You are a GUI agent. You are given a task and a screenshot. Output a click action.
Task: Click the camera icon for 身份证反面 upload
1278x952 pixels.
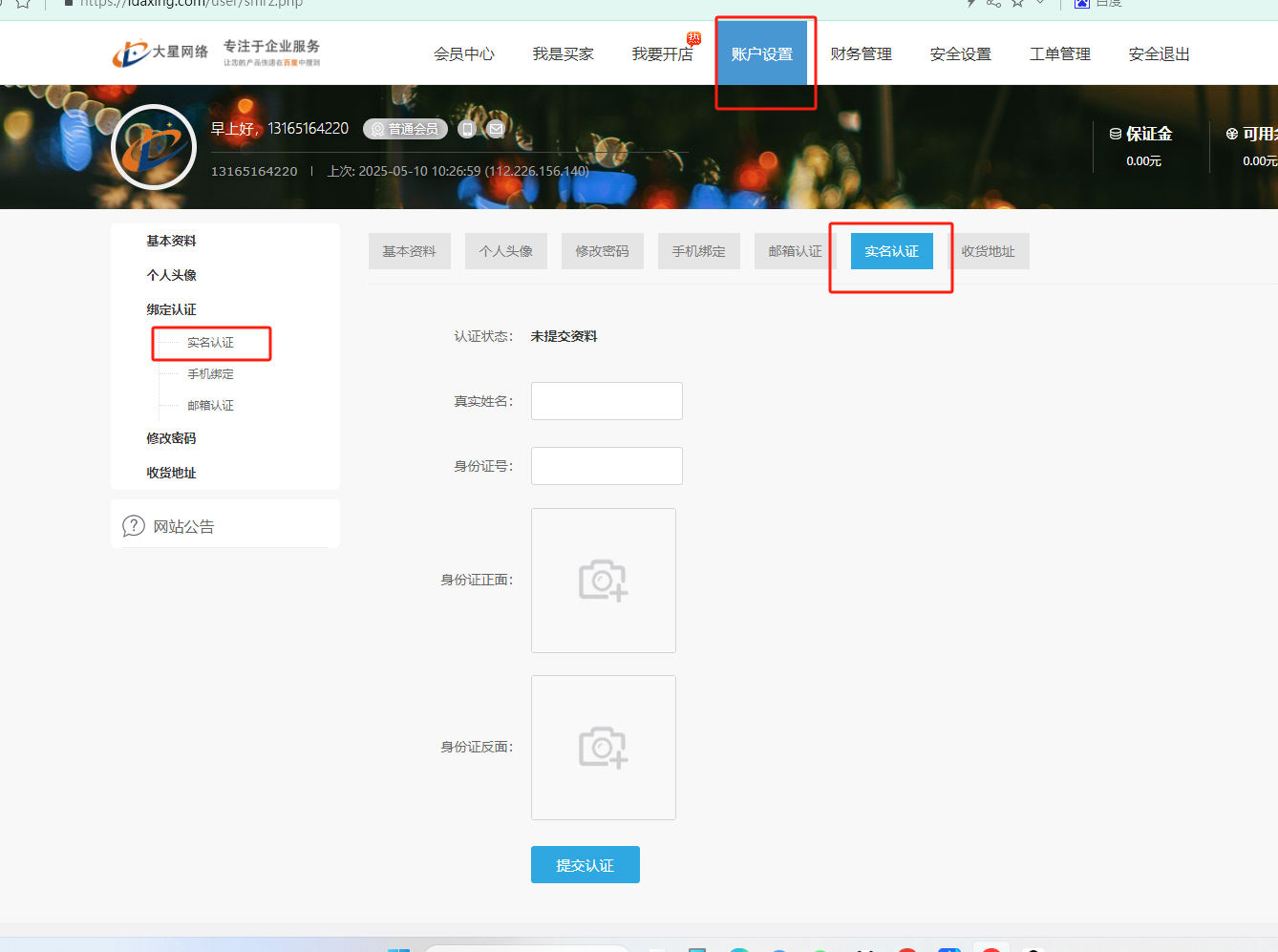pyautogui.click(x=603, y=748)
